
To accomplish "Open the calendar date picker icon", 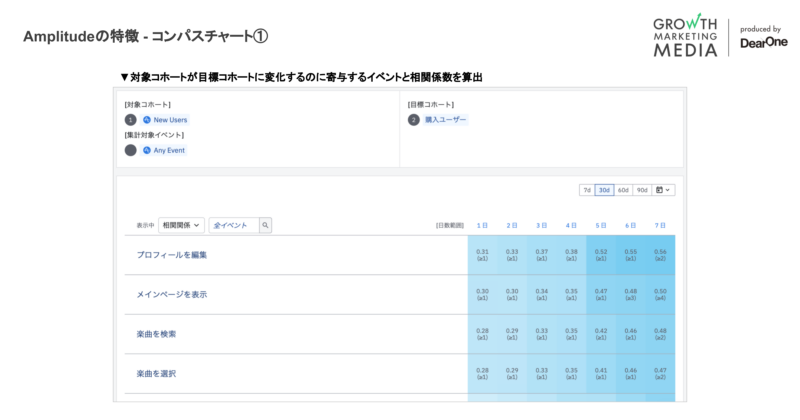I will 663,190.
